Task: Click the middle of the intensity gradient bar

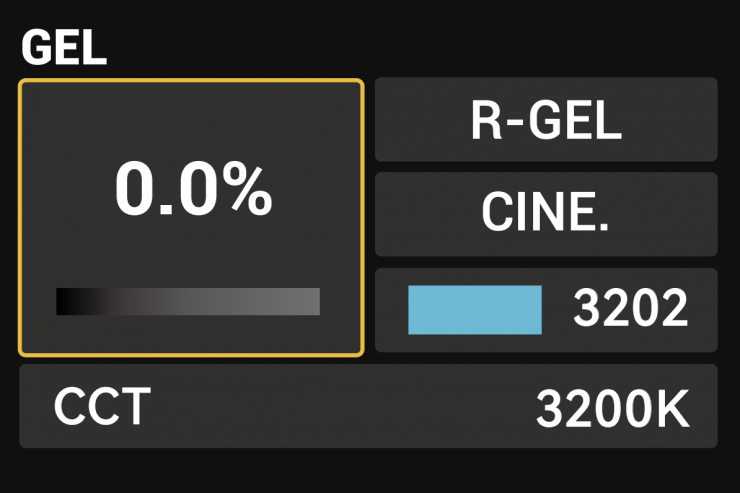Action: coord(188,302)
